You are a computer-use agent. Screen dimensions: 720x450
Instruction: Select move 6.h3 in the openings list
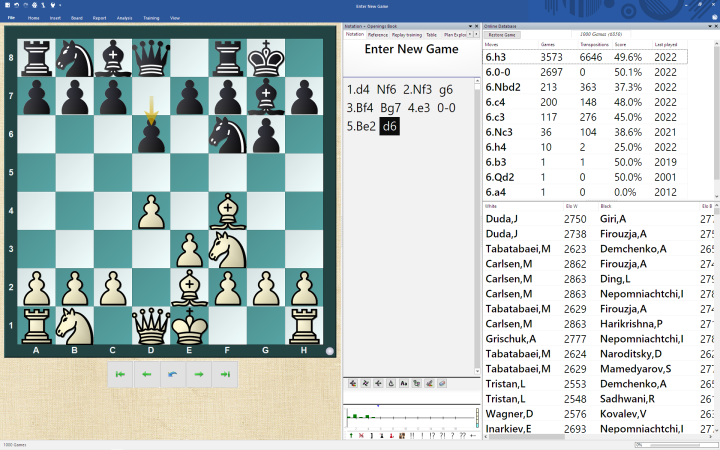point(497,57)
